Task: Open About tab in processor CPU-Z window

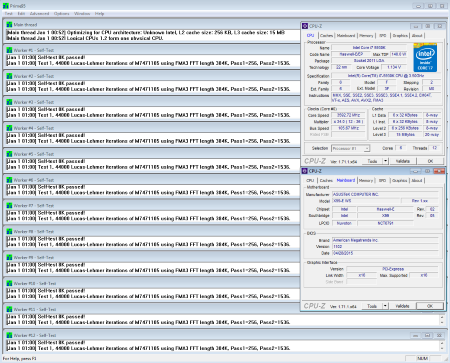Action: (x=417, y=36)
